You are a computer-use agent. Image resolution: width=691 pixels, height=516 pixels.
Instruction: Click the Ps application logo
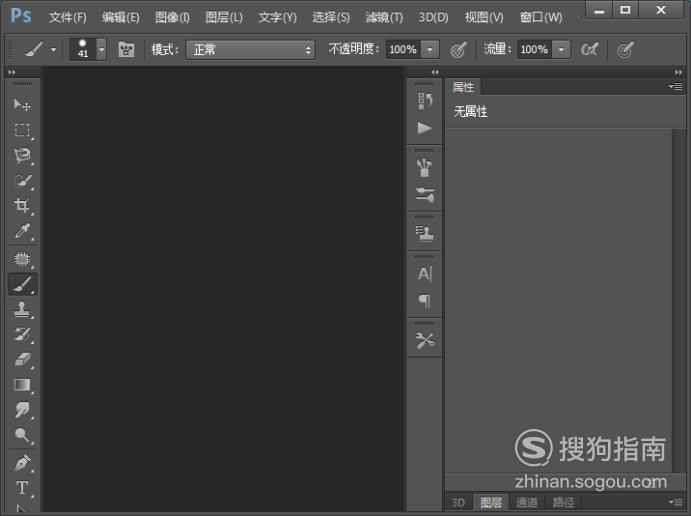pyautogui.click(x=21, y=16)
